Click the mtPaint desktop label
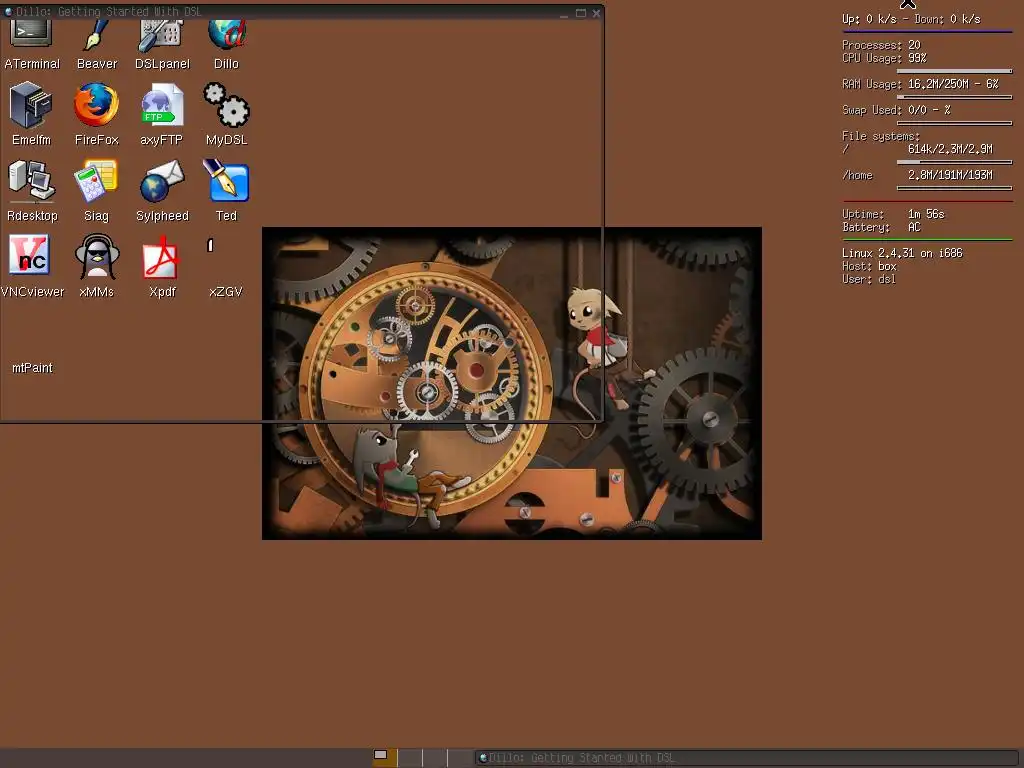Viewport: 1024px width, 768px height. 32,368
